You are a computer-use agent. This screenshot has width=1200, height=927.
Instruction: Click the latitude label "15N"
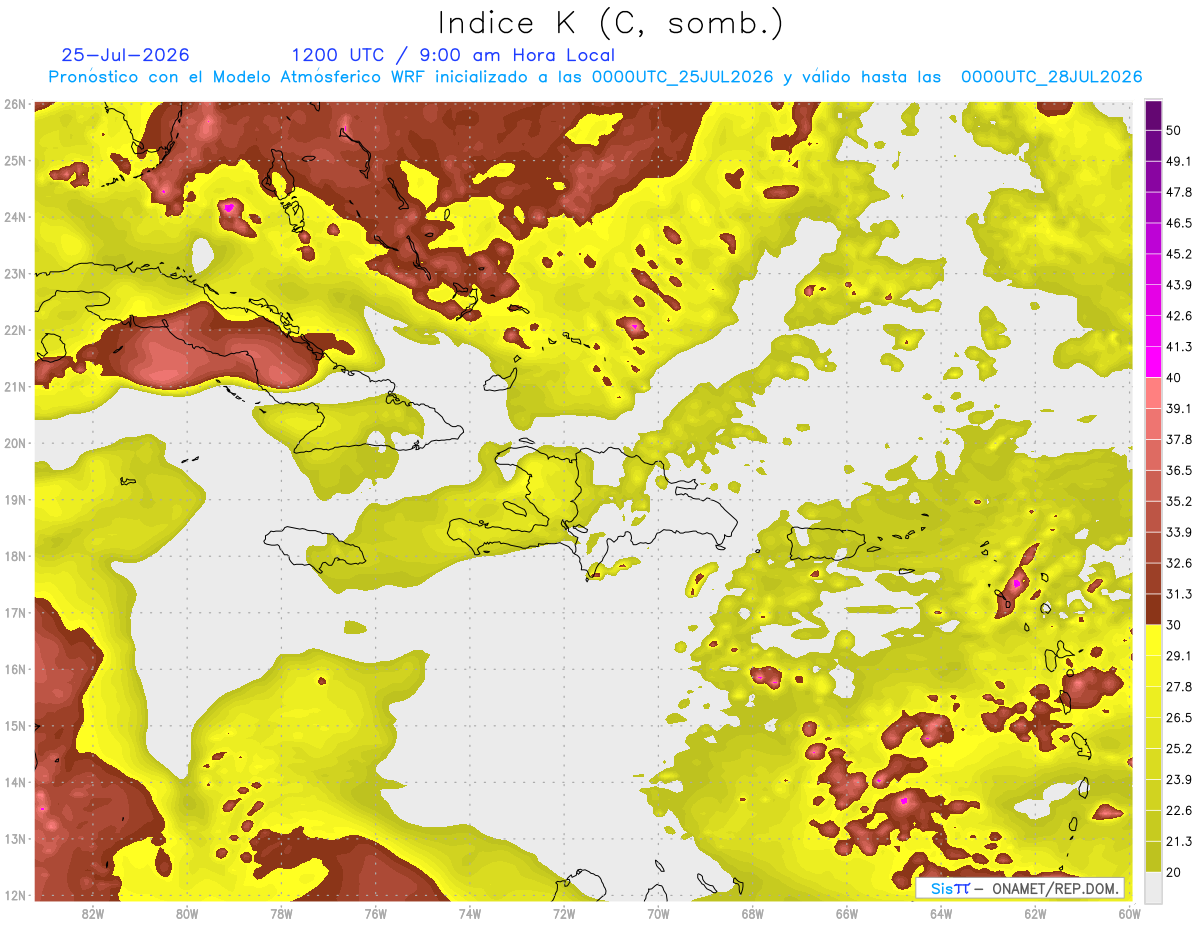pos(15,726)
